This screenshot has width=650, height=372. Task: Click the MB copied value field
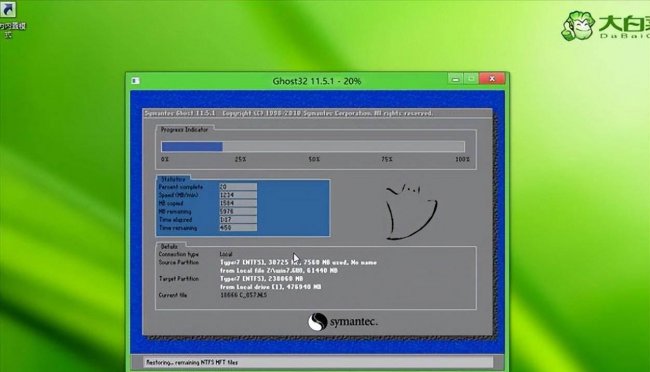click(238, 203)
